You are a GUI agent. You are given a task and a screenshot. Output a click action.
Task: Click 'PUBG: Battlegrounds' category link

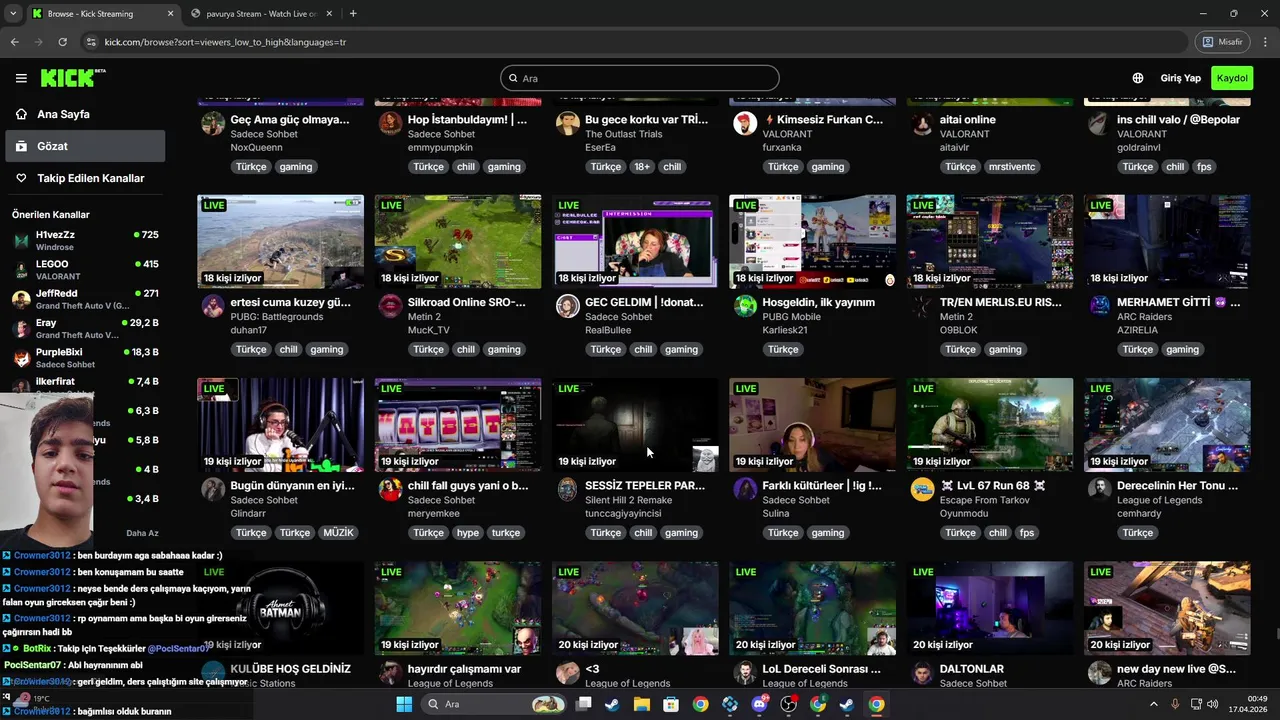(277, 317)
